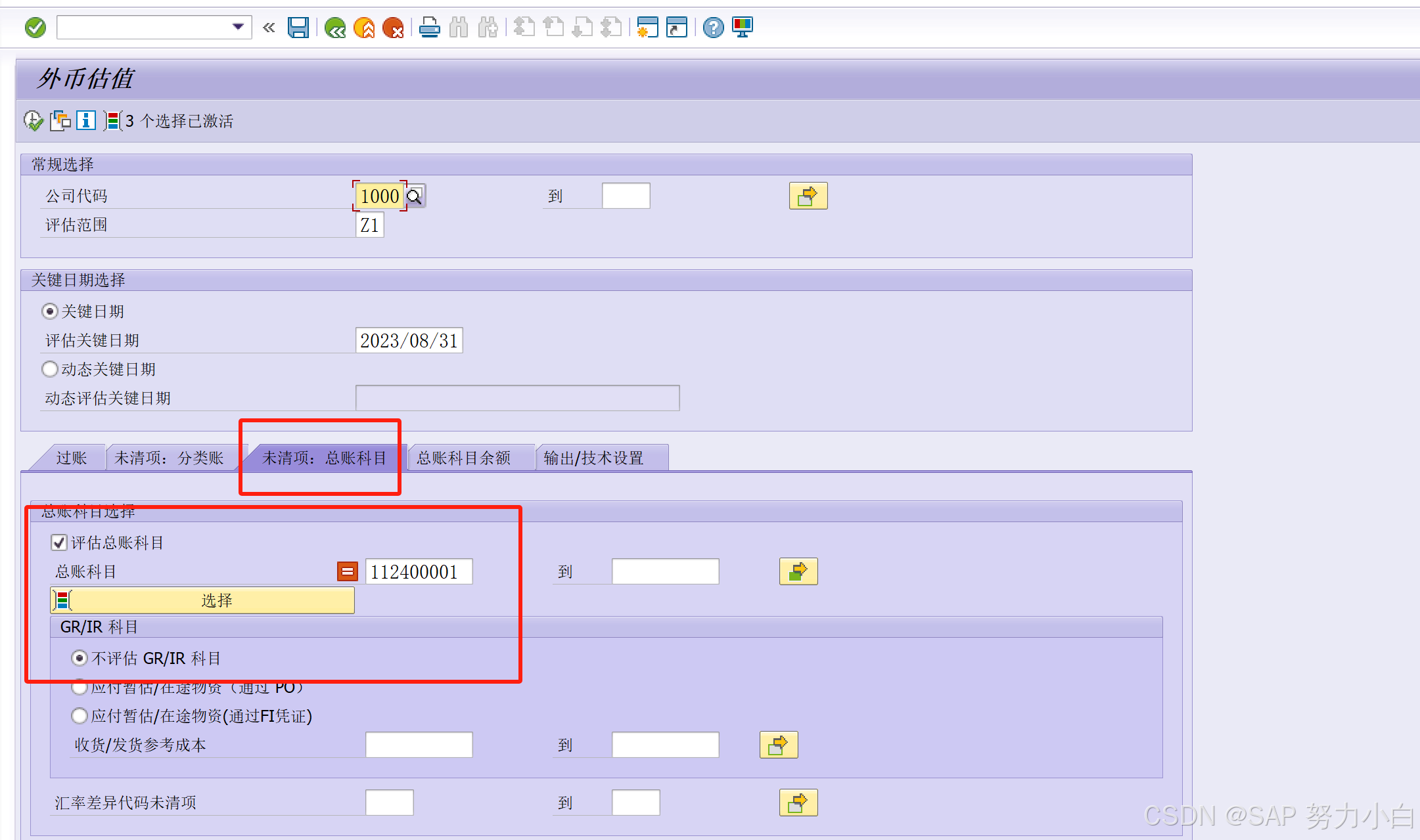Screen dimensions: 1420x840
Task: Open multiple selection for 总账科目
Action: pyautogui.click(x=798, y=571)
